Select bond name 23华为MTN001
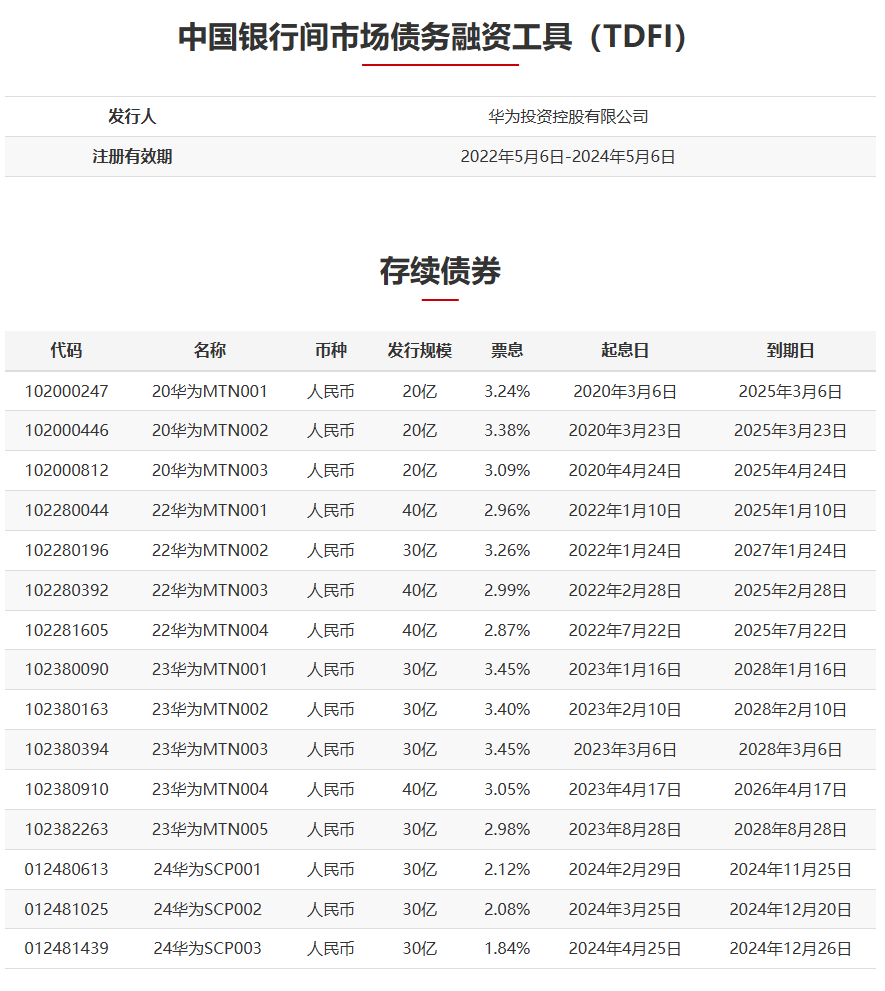This screenshot has height=991, width=885. (x=210, y=670)
